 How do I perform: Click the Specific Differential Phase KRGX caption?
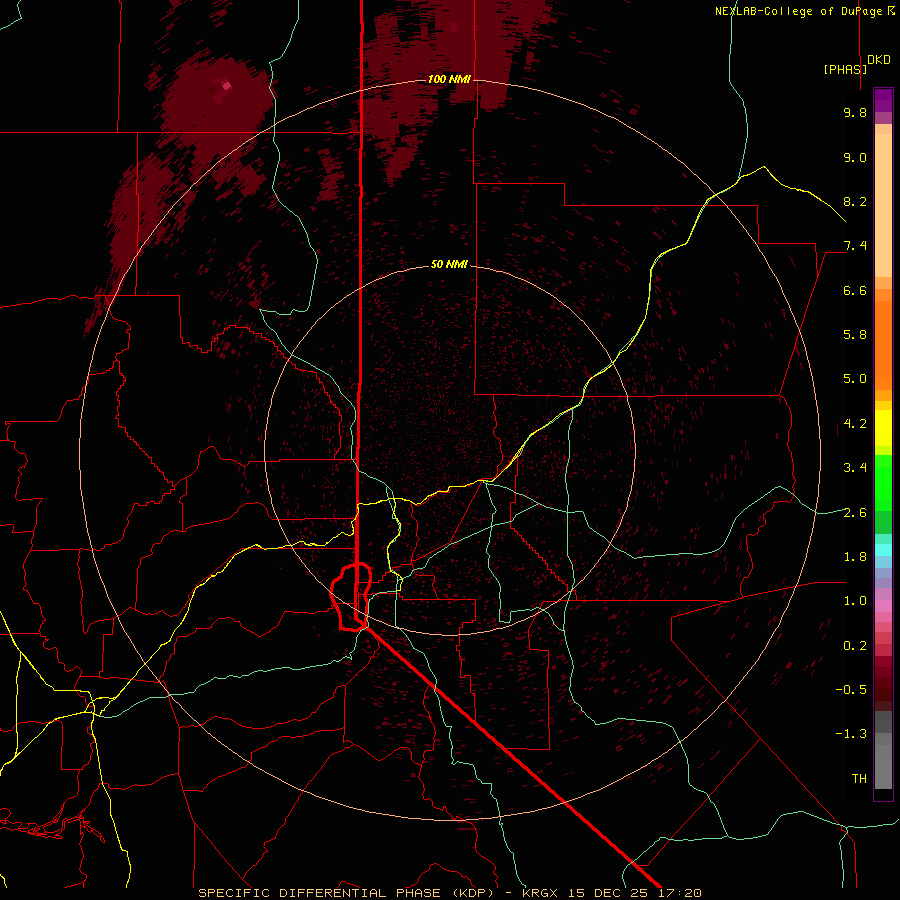click(450, 893)
